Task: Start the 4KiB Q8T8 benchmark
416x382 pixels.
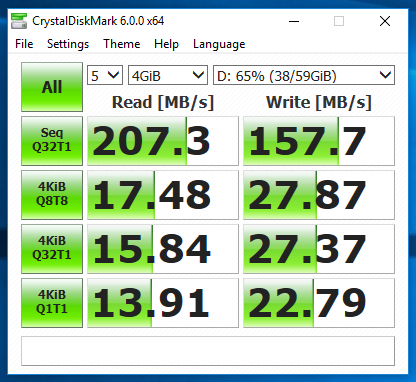Action: pos(52,195)
